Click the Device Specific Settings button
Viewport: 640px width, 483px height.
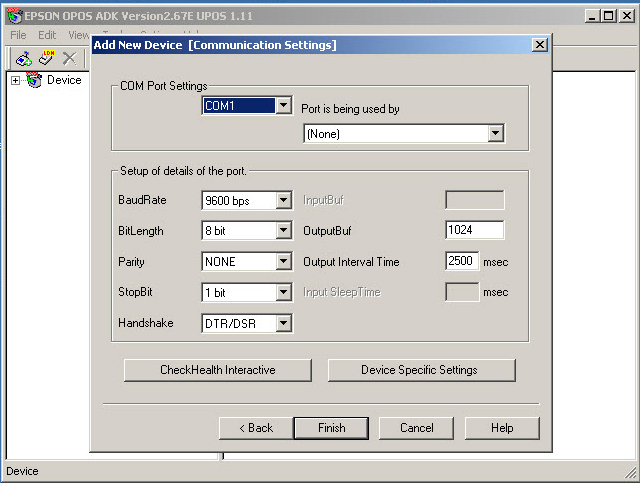(x=421, y=370)
